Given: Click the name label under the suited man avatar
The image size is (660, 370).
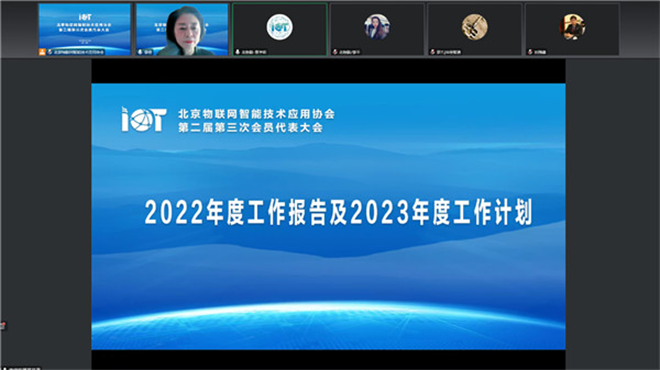Looking at the screenshot, I should point(540,52).
